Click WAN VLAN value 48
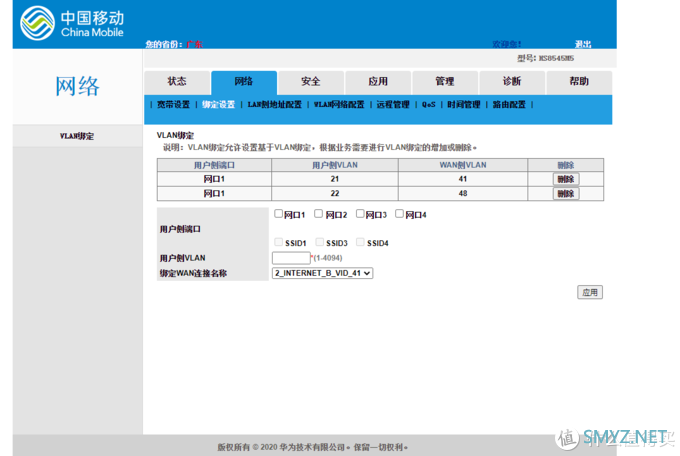This screenshot has height=456, width=680. pos(463,194)
